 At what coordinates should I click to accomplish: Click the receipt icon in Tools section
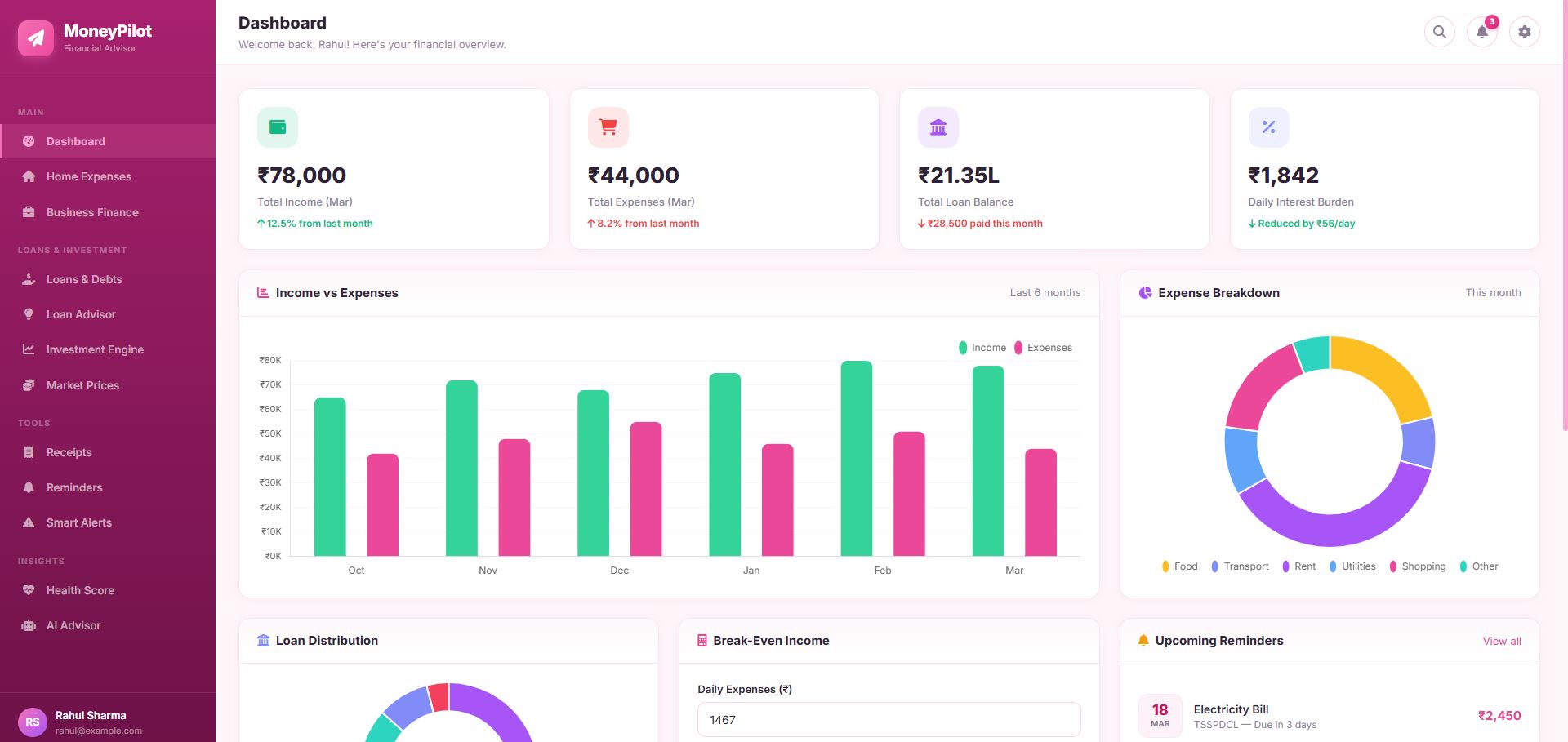coord(29,452)
